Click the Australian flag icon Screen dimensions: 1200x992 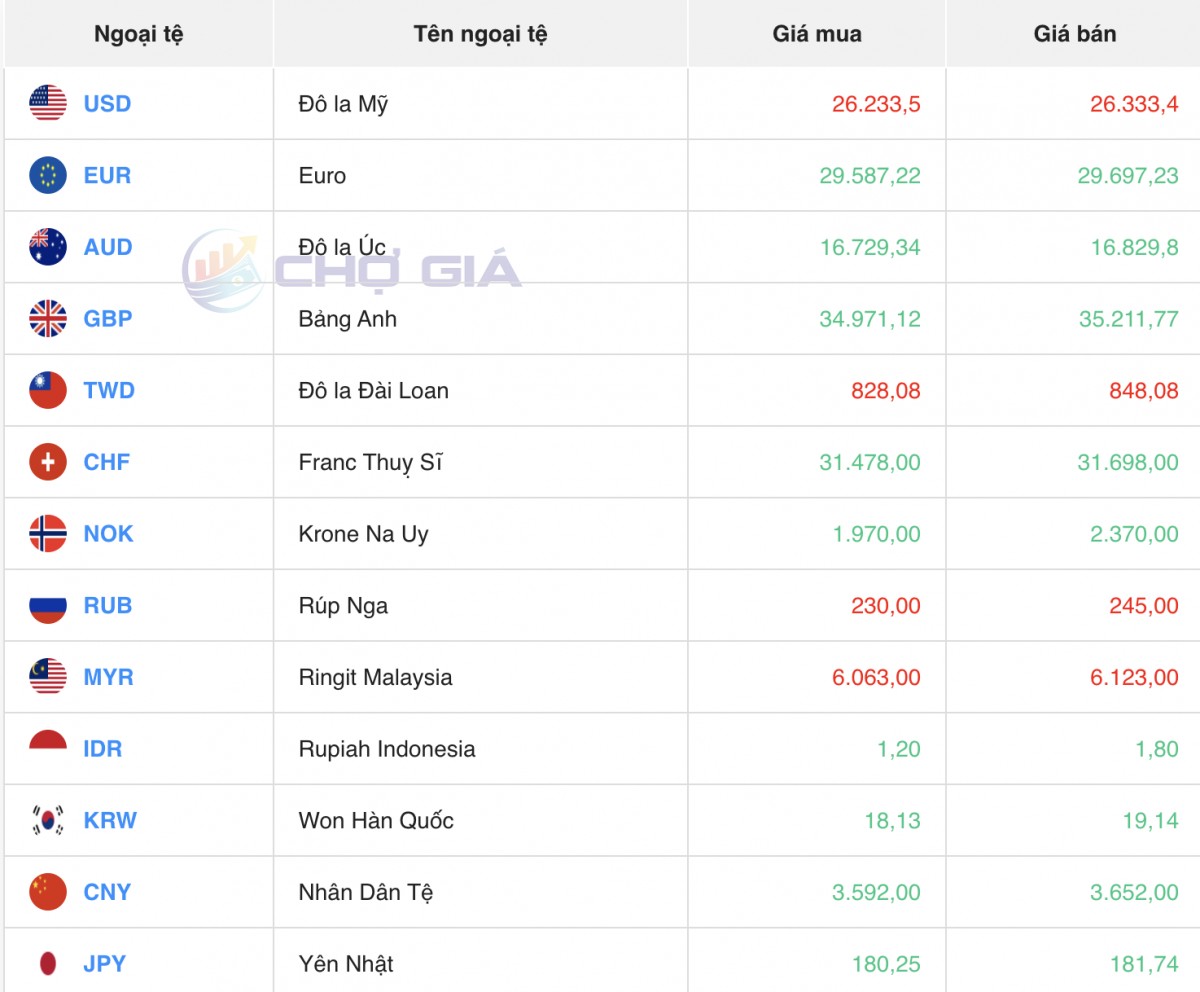(48, 247)
